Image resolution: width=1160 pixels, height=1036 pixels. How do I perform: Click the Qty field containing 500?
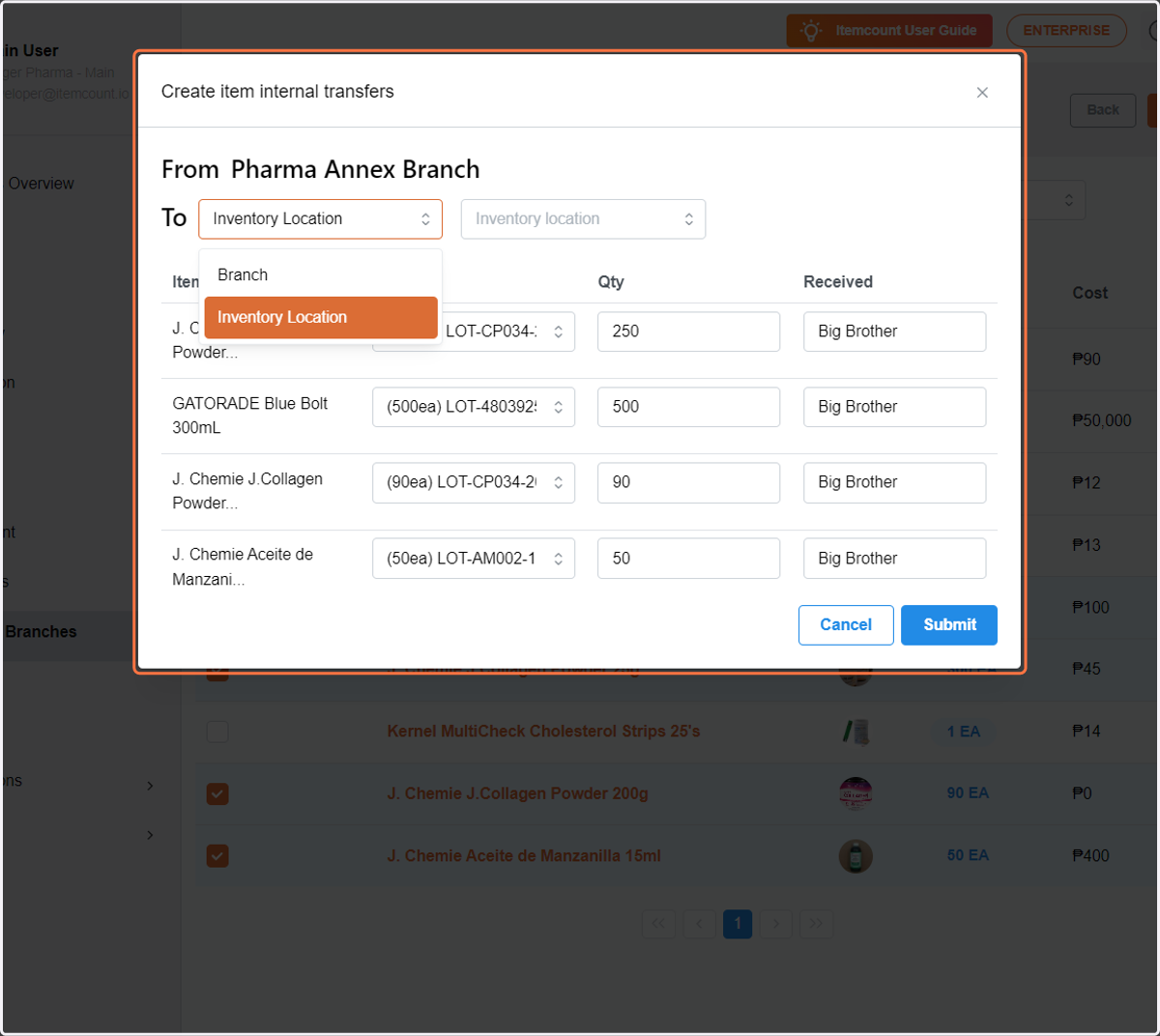688,407
